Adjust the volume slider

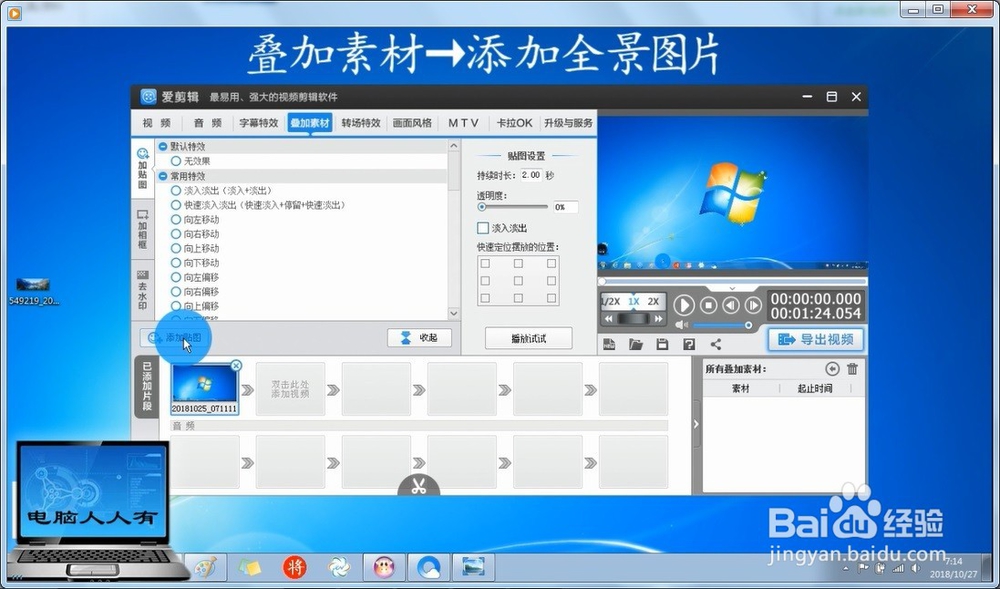pos(723,325)
